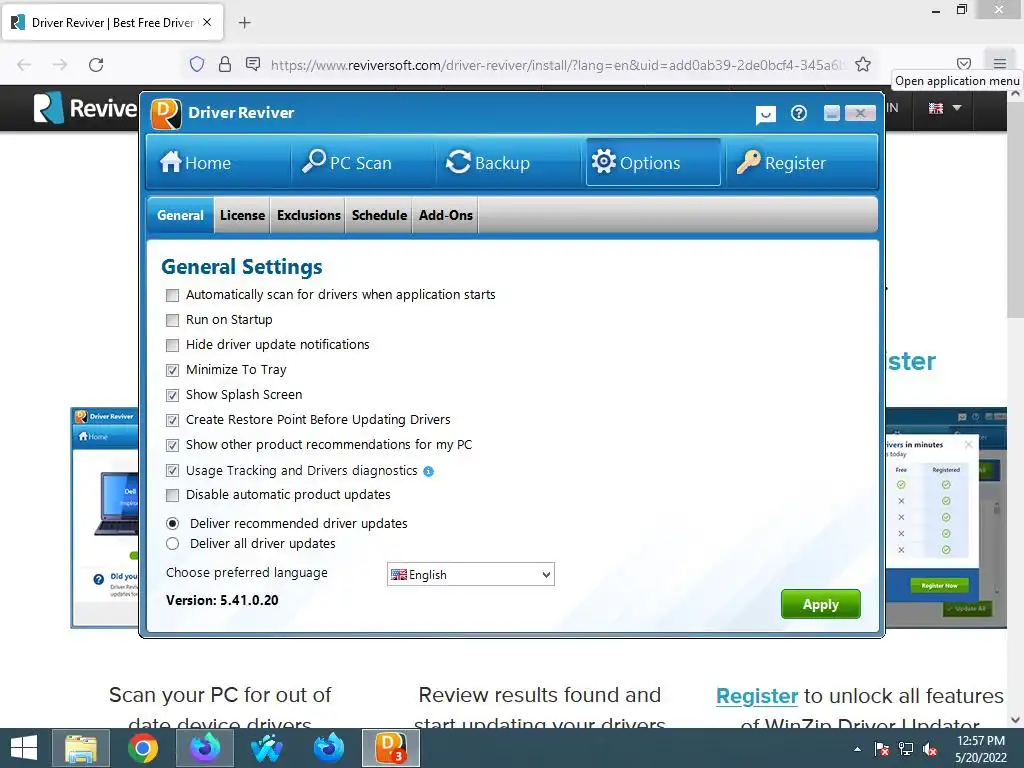Open a new browser tab

(x=244, y=23)
